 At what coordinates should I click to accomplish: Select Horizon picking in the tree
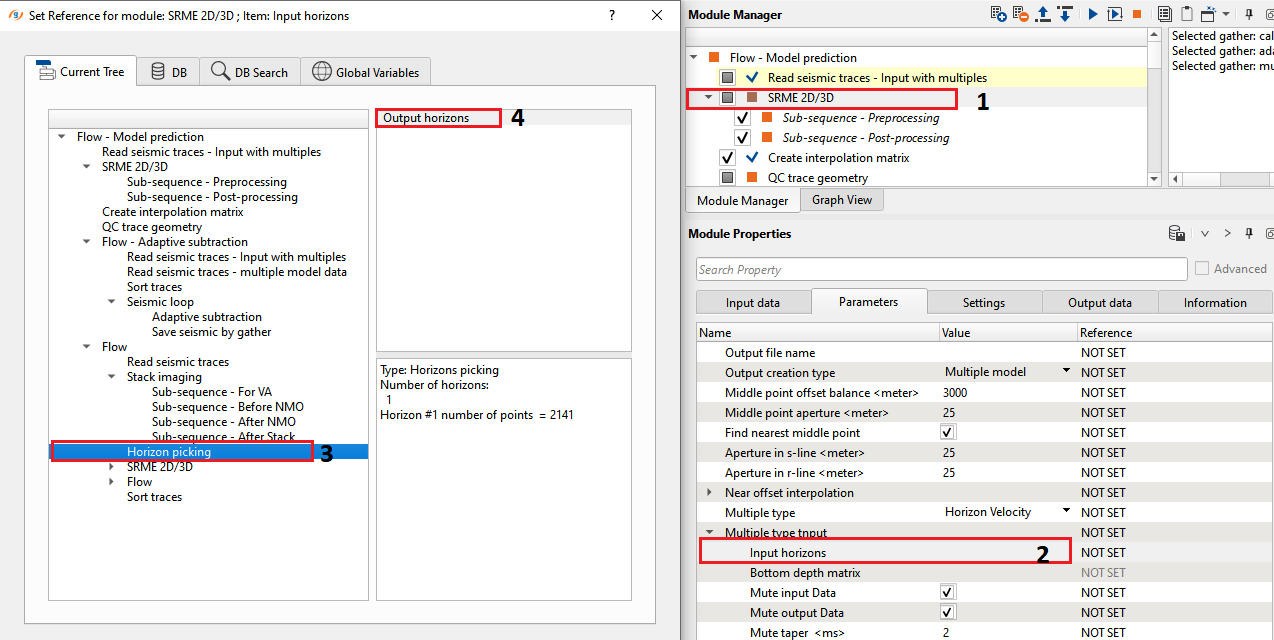(169, 452)
